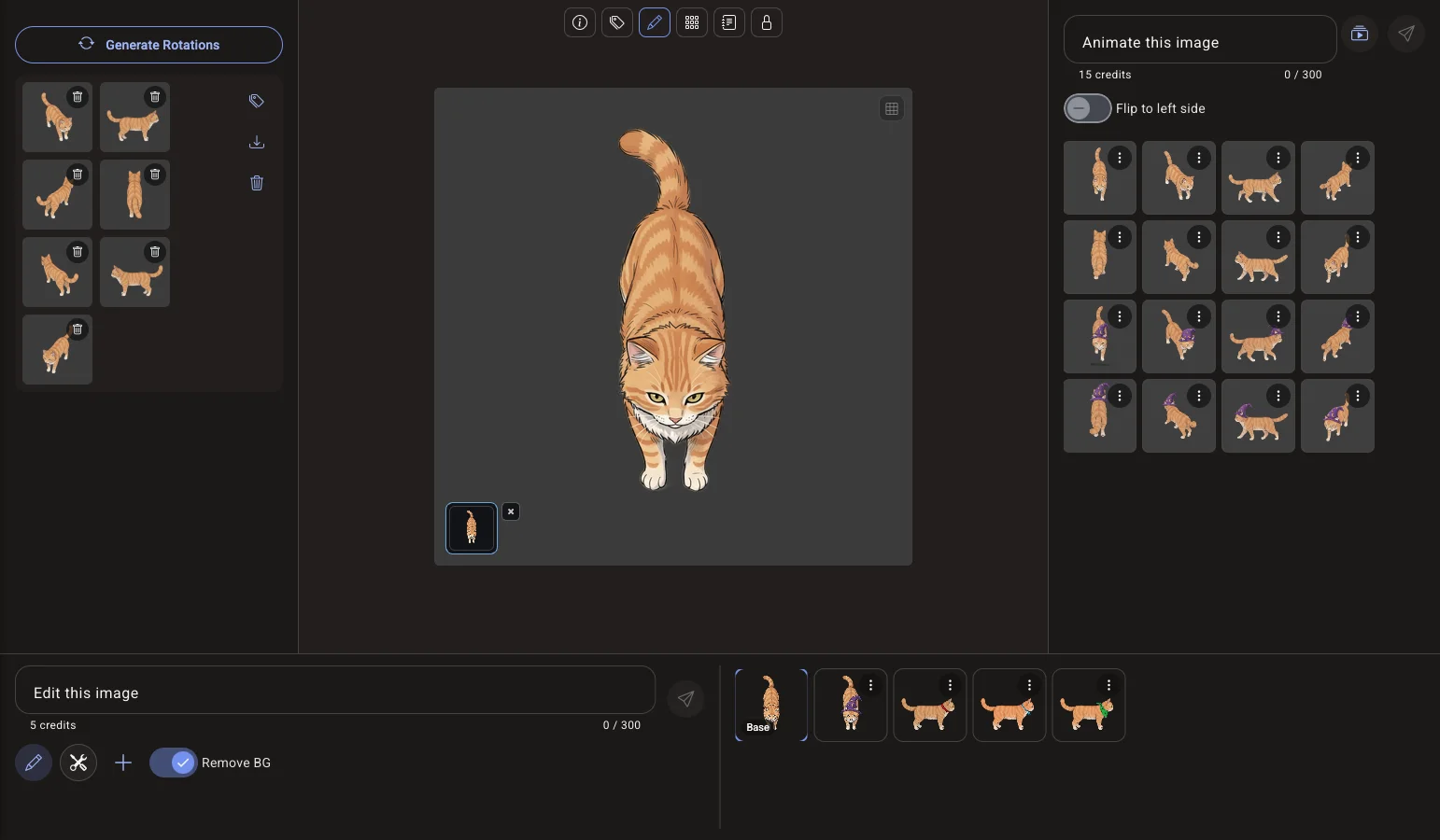
Task: Disable the Remove BG switch
Action: 173,763
